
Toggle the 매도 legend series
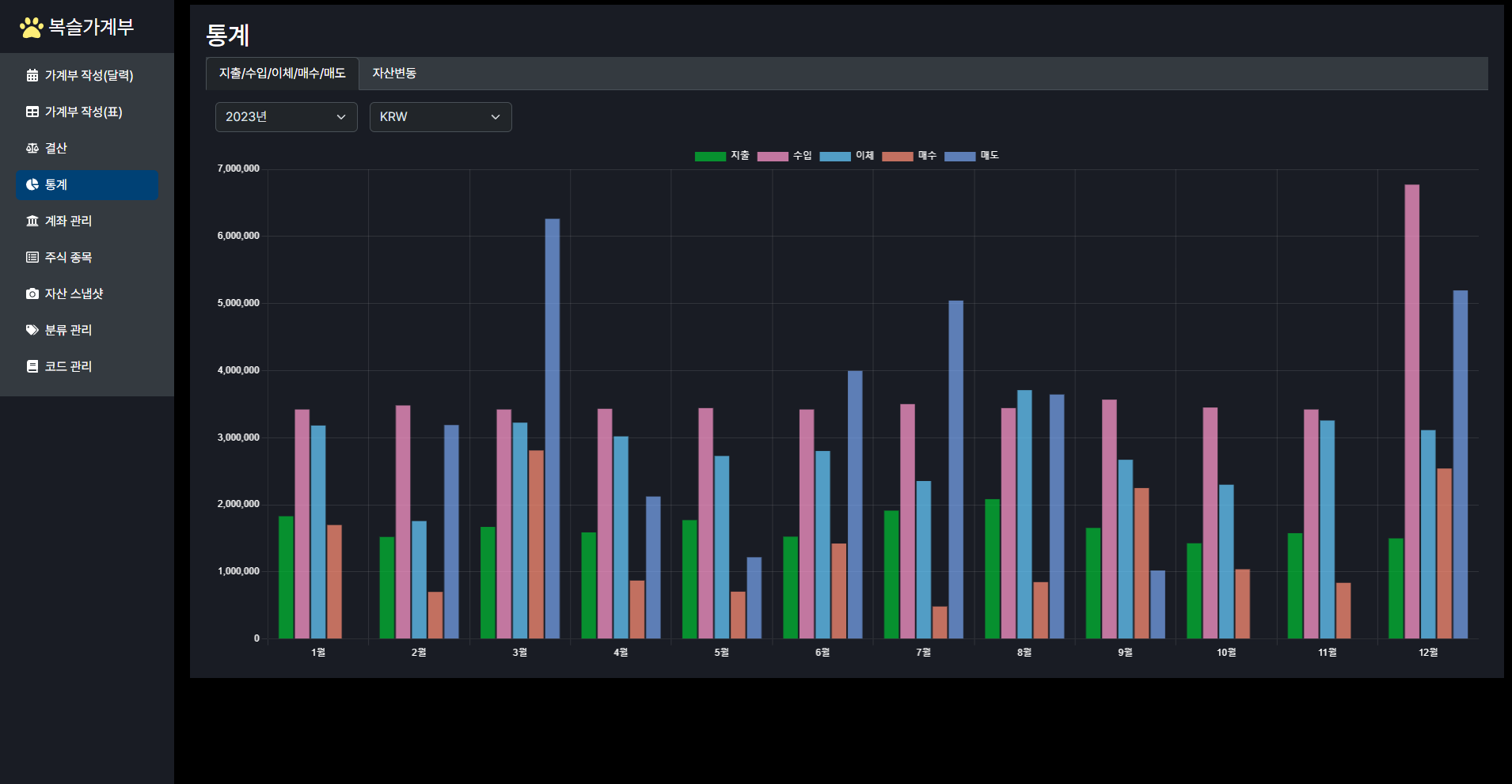(972, 156)
